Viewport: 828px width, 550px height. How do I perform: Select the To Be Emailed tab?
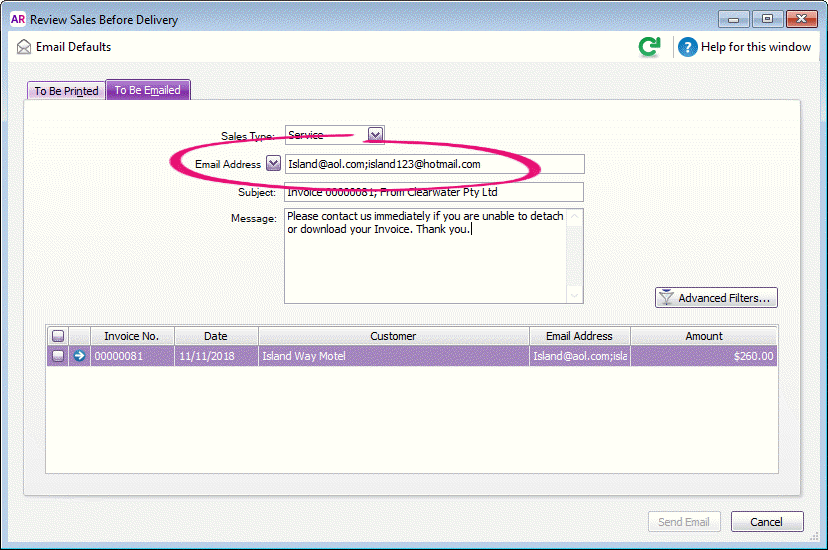148,90
